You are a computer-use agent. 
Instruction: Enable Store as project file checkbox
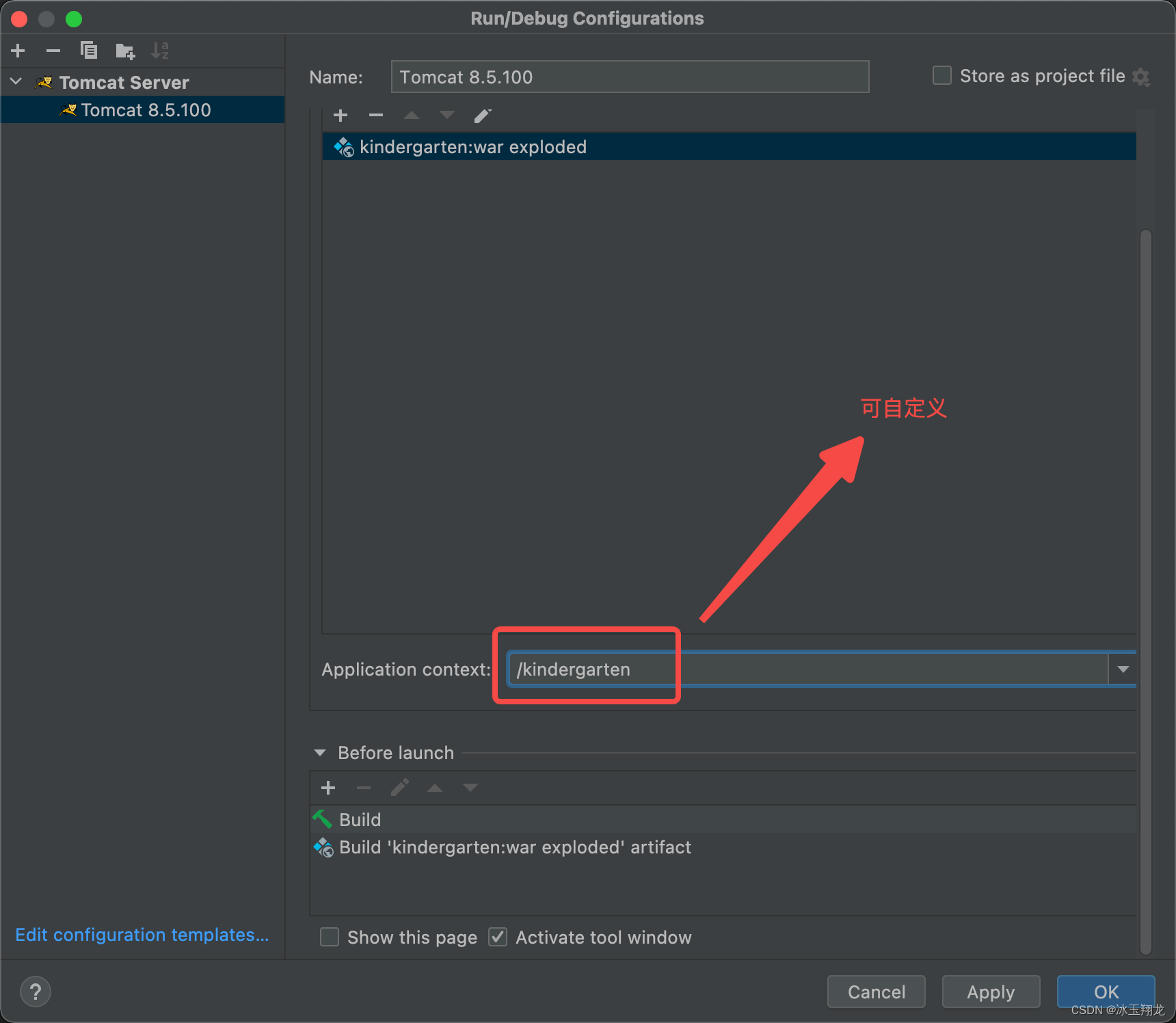942,76
